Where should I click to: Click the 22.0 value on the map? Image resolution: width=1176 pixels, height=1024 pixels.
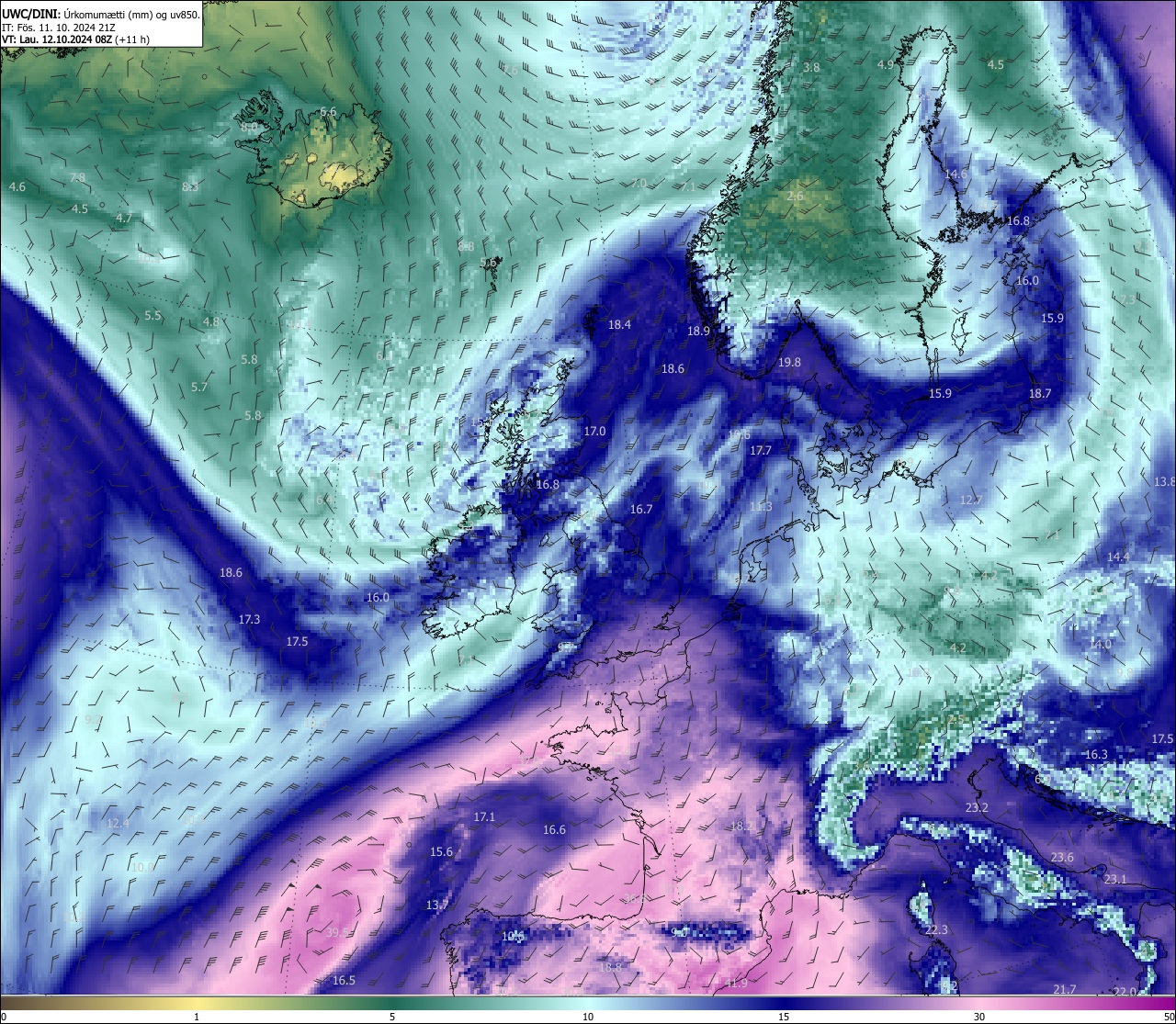[1125, 992]
